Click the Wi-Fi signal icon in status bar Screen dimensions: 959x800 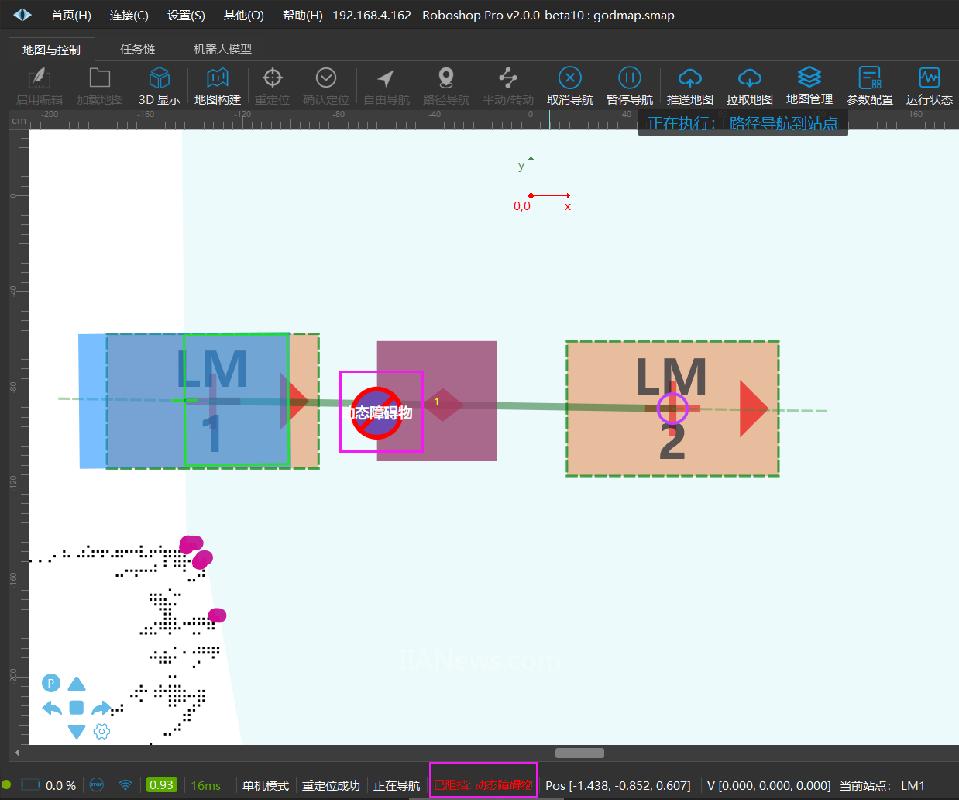click(x=126, y=786)
